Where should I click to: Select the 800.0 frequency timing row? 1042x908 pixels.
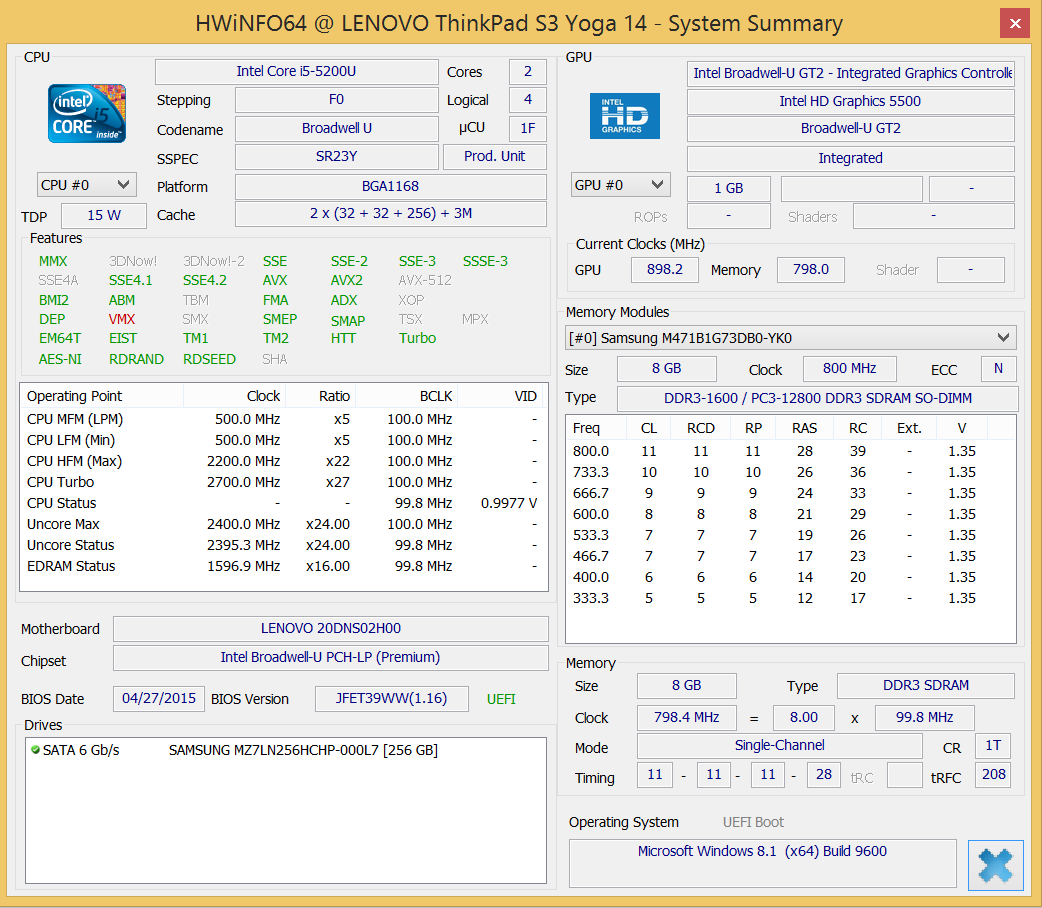coord(790,451)
